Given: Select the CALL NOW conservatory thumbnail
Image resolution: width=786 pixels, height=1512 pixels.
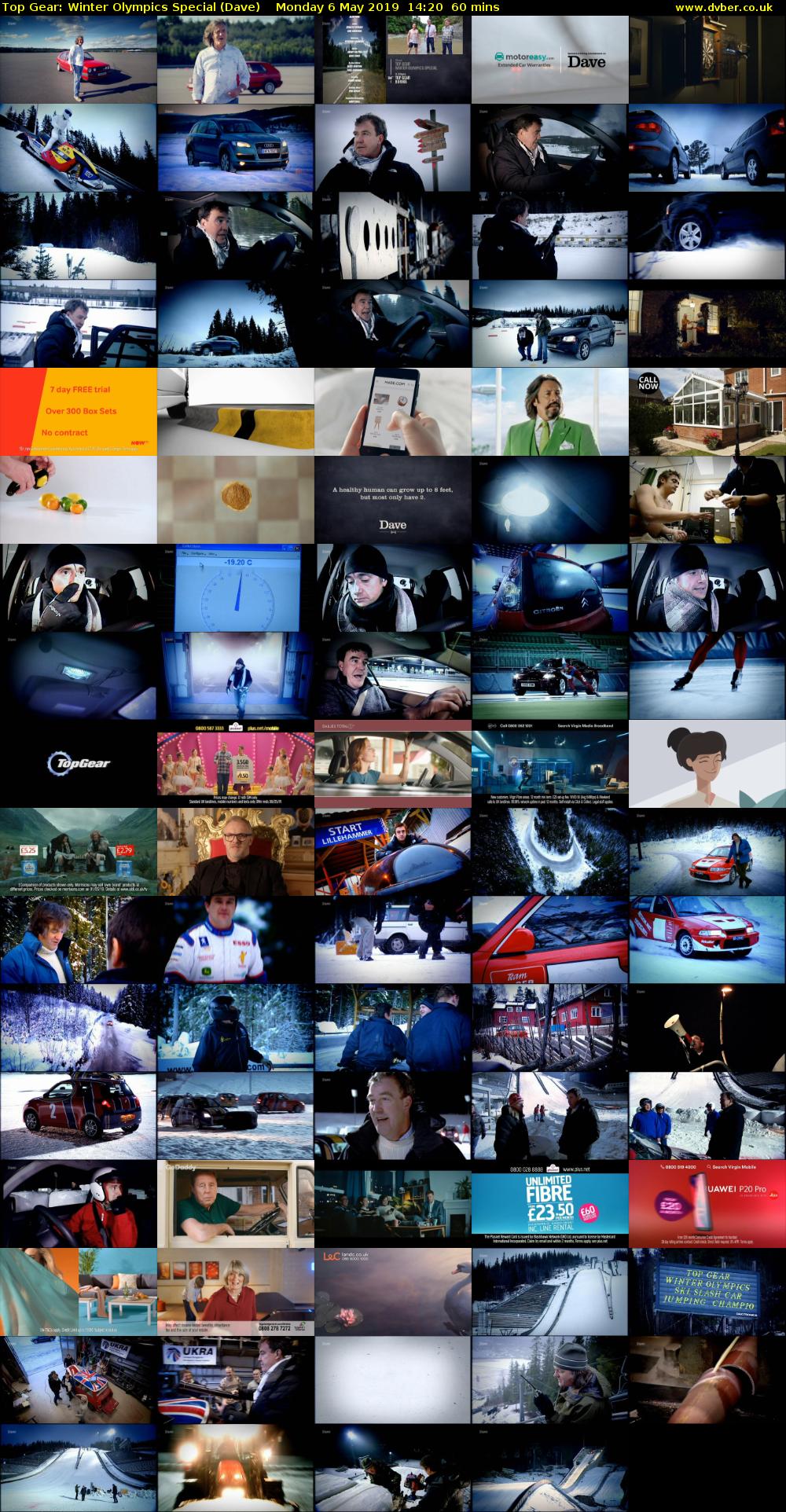Looking at the screenshot, I should (707, 412).
